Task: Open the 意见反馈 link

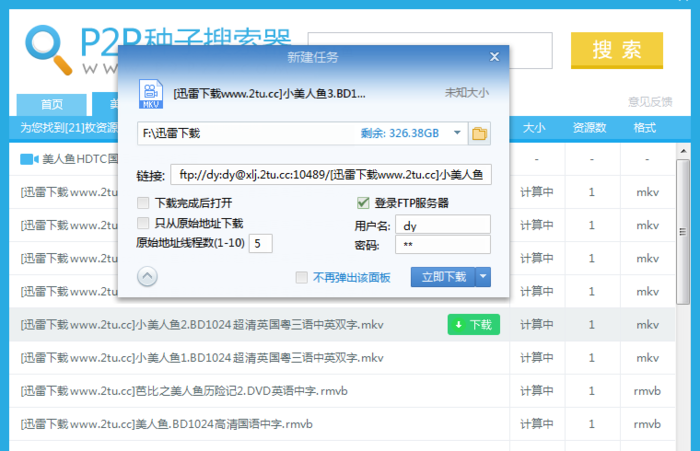Action: 650,102
